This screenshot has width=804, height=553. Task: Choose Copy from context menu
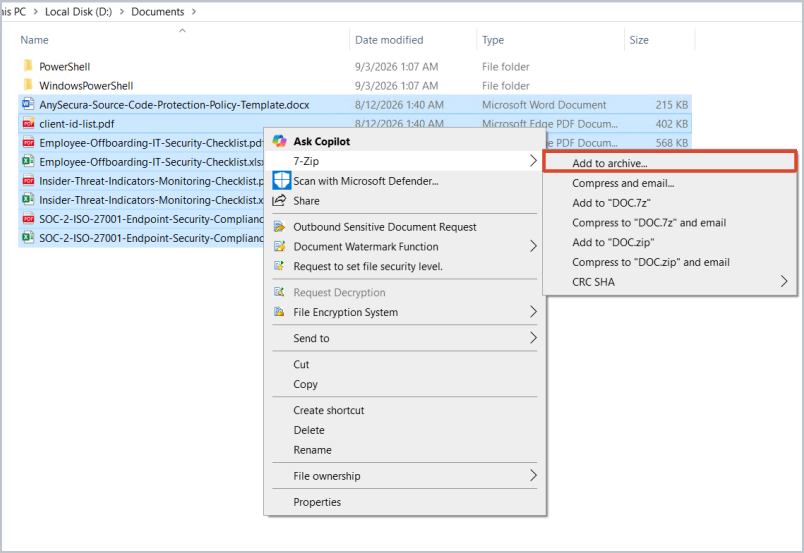point(405,384)
